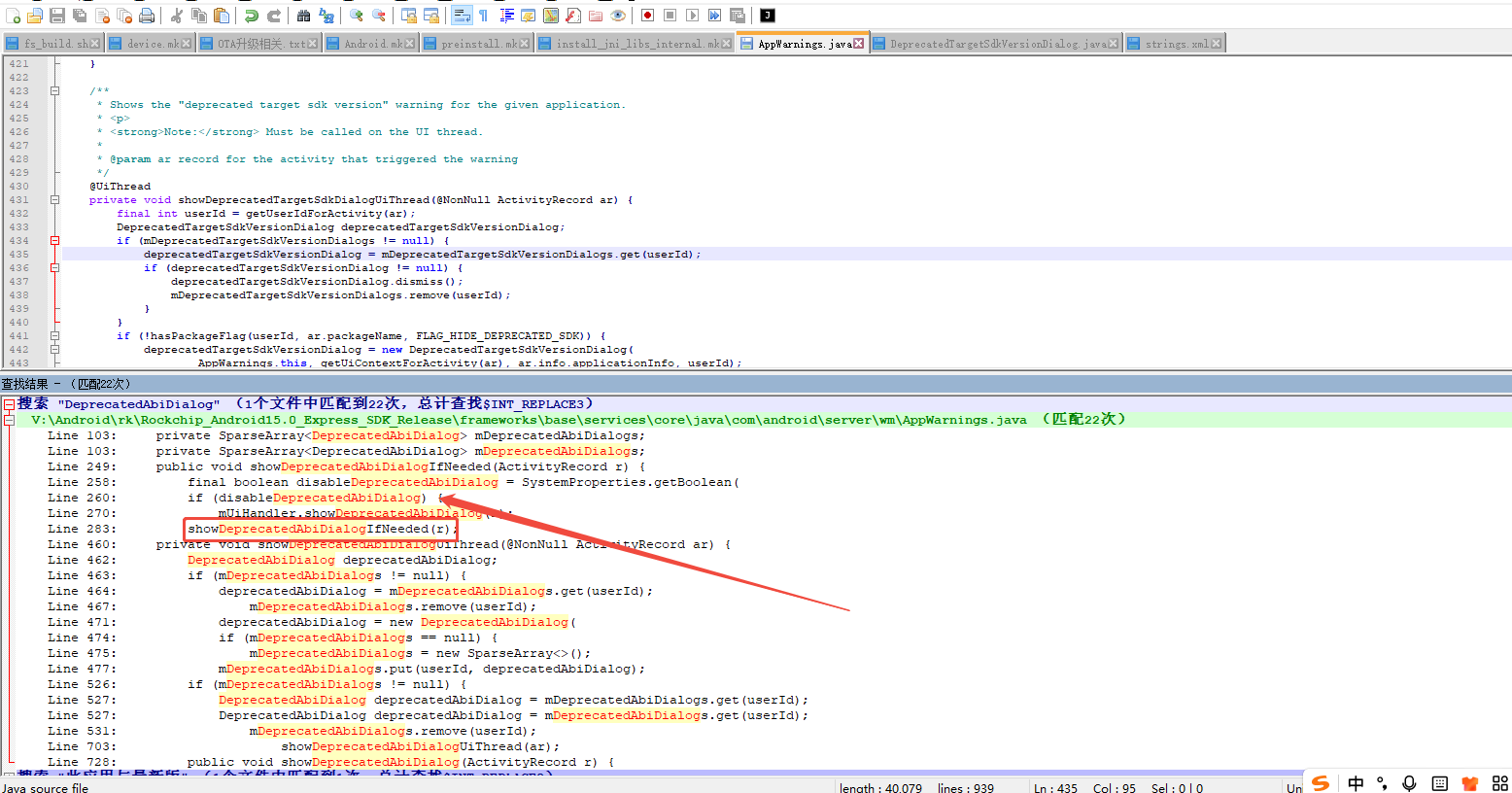The height and width of the screenshot is (793, 1512).
Task: Open the Folder as Workspace panel
Action: click(595, 16)
